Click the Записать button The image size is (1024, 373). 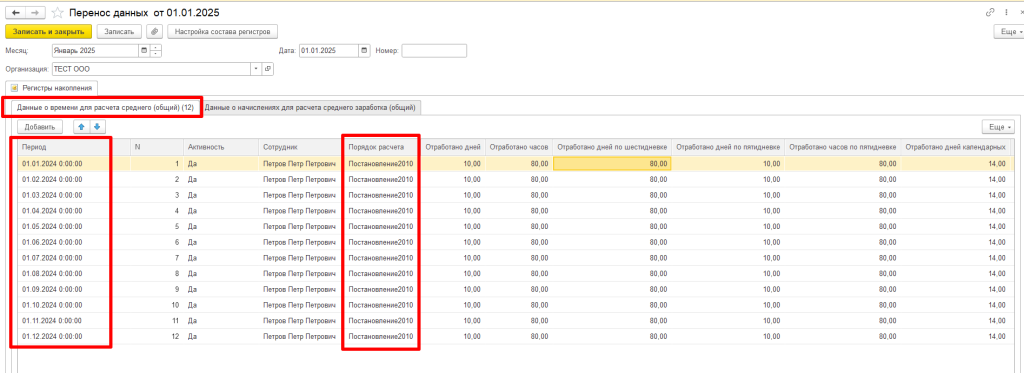120,31
